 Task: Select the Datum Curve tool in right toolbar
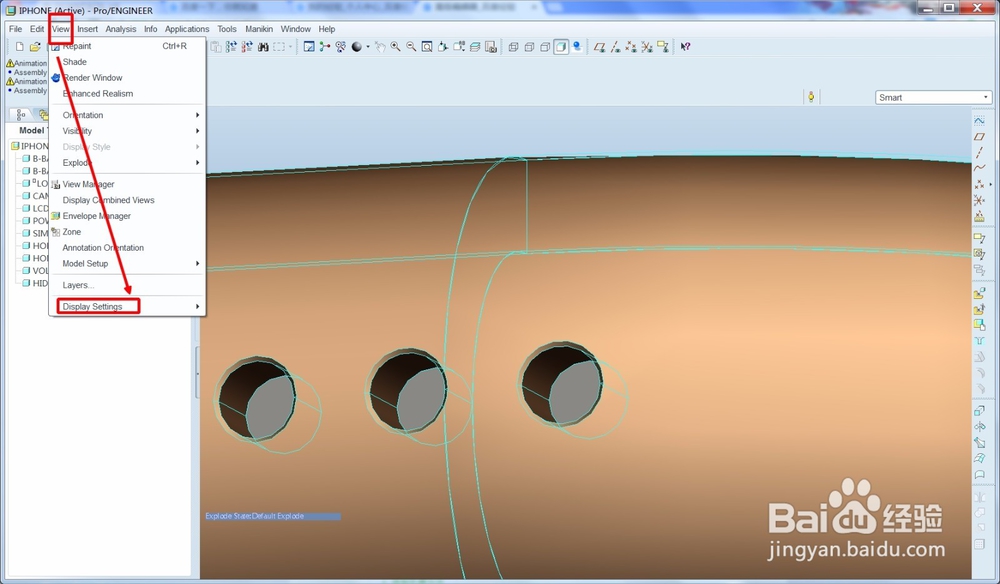point(979,168)
